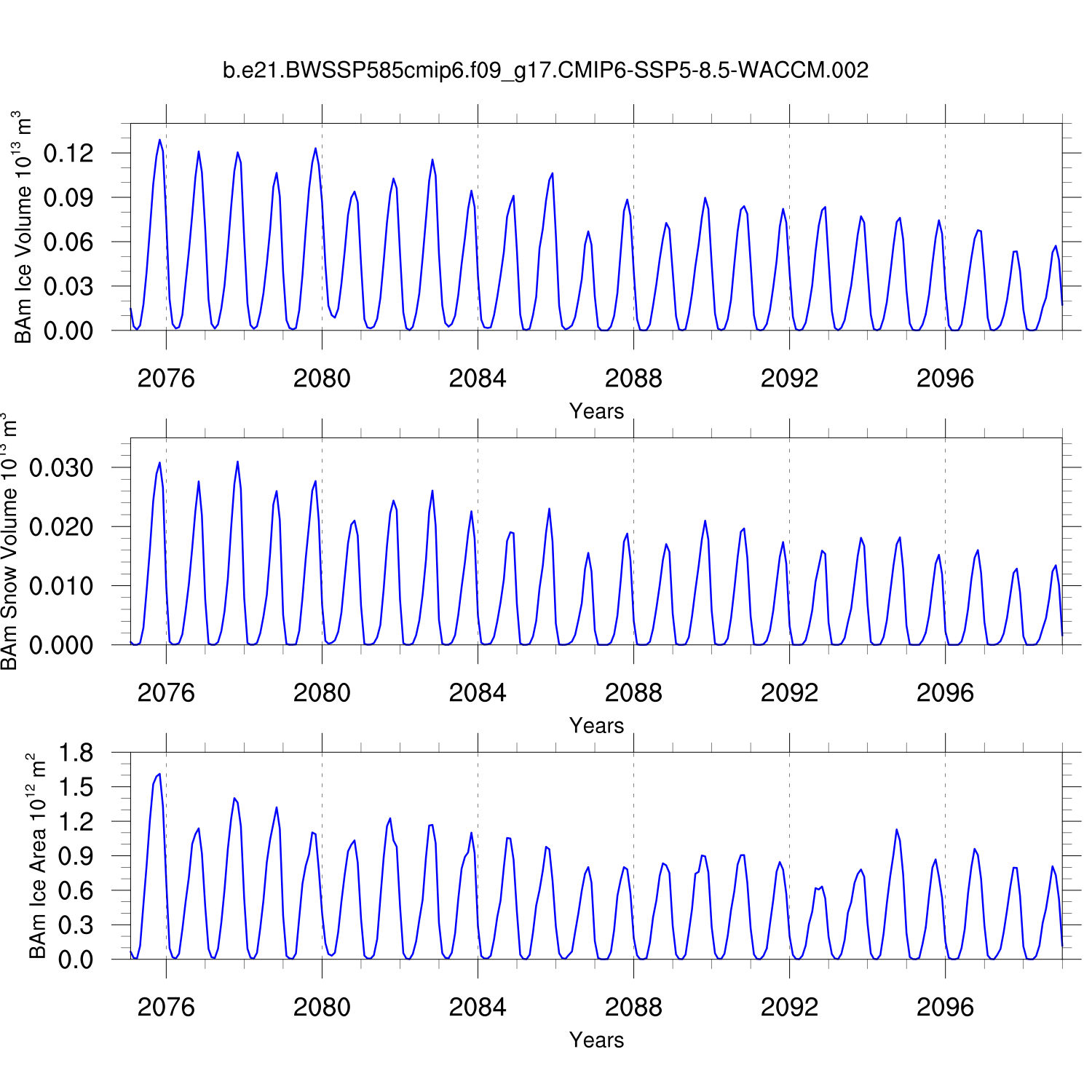Click the BAm Ice Volume y-axis label
The image size is (1092, 1092).
(x=23, y=227)
